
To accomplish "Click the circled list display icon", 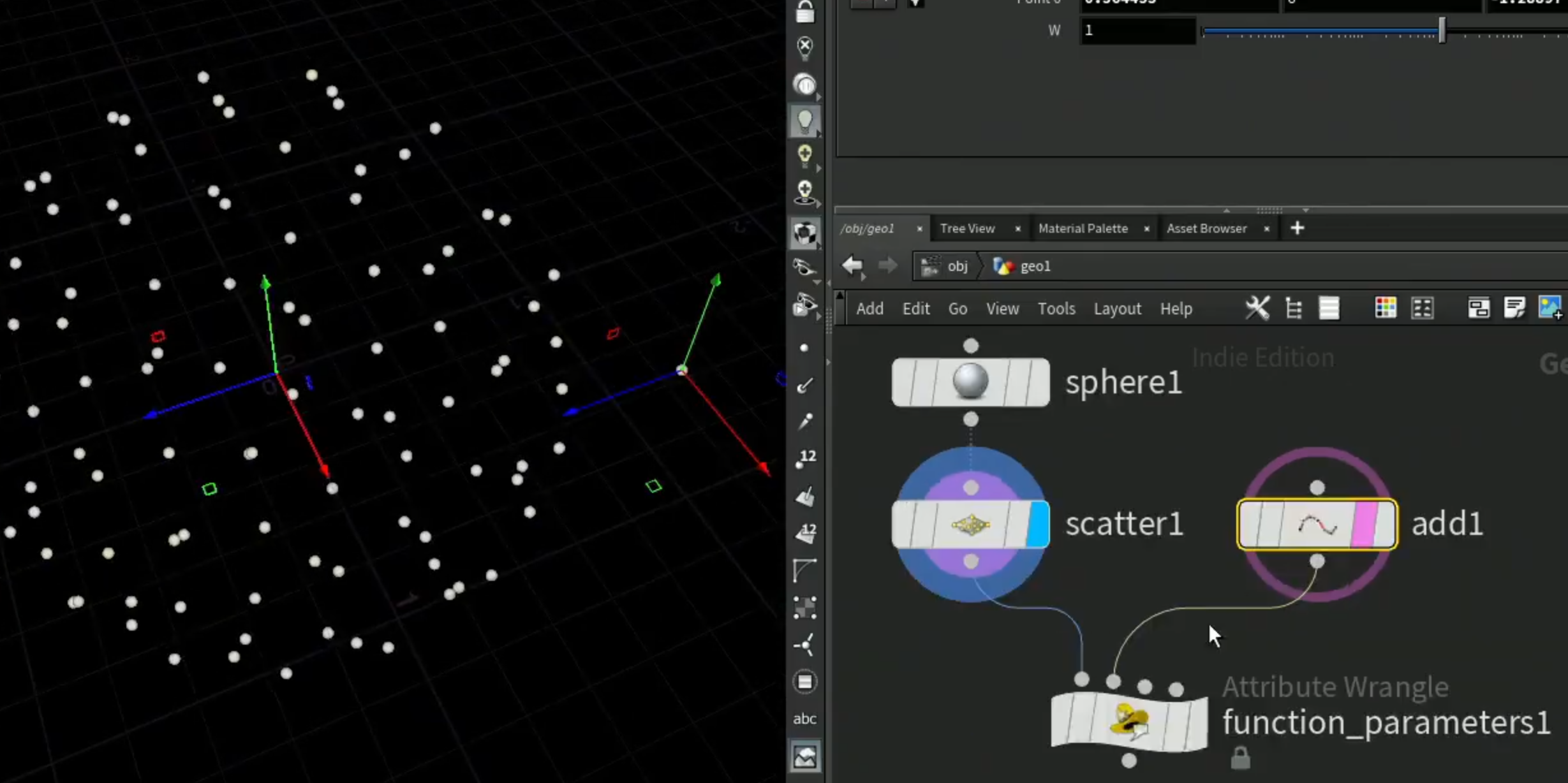I will 805,682.
